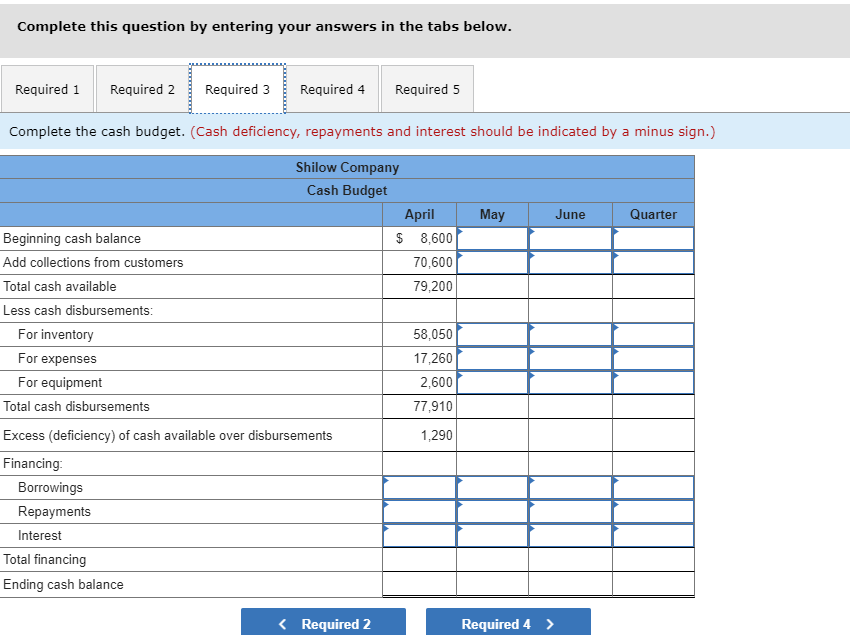
Task: Click the Quarter Interest input cell
Action: coord(652,535)
